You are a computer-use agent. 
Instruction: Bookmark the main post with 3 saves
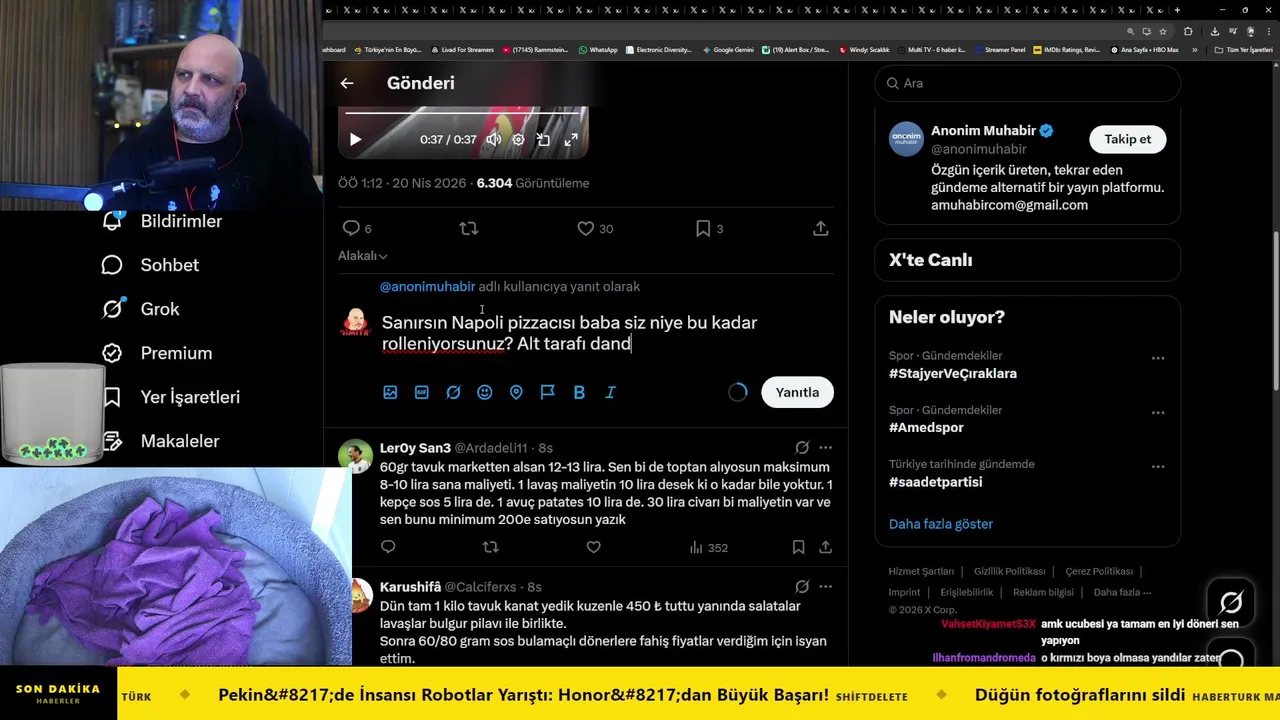tap(709, 229)
